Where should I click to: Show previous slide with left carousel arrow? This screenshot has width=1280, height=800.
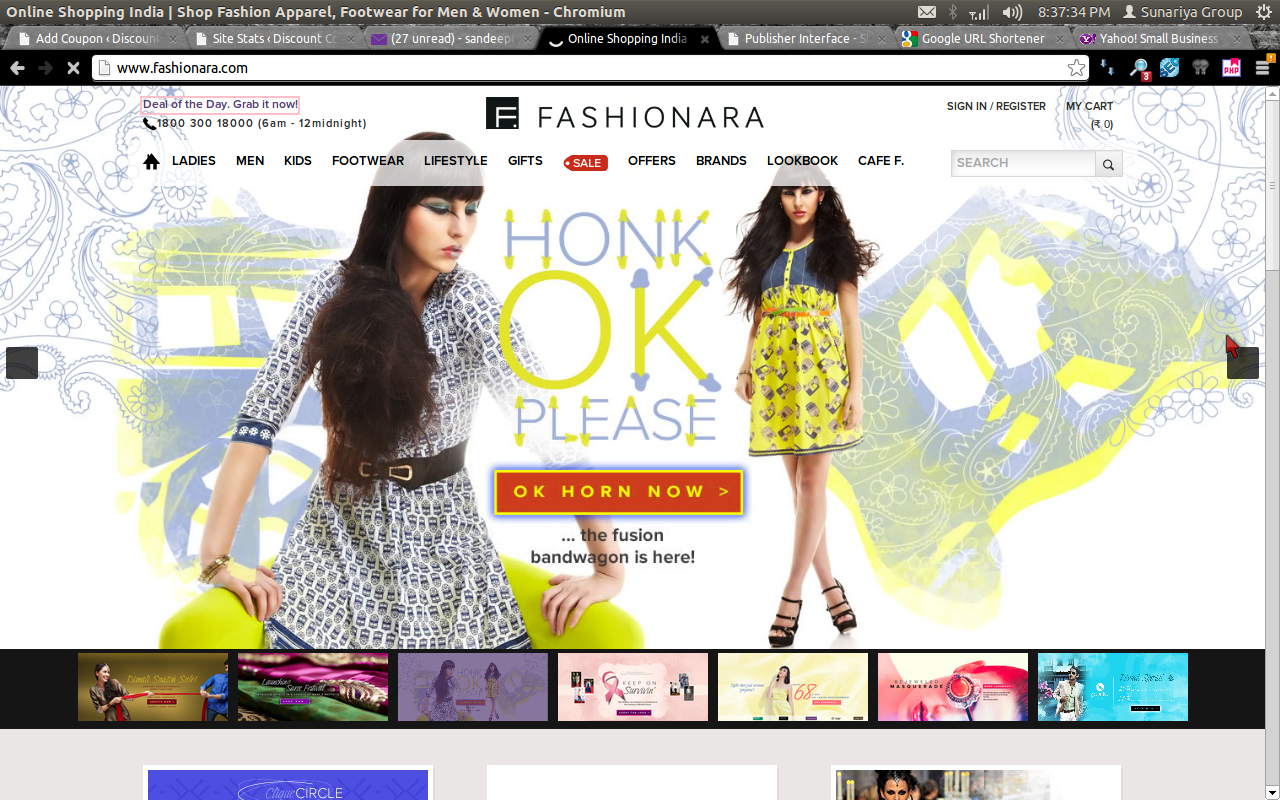(22, 363)
